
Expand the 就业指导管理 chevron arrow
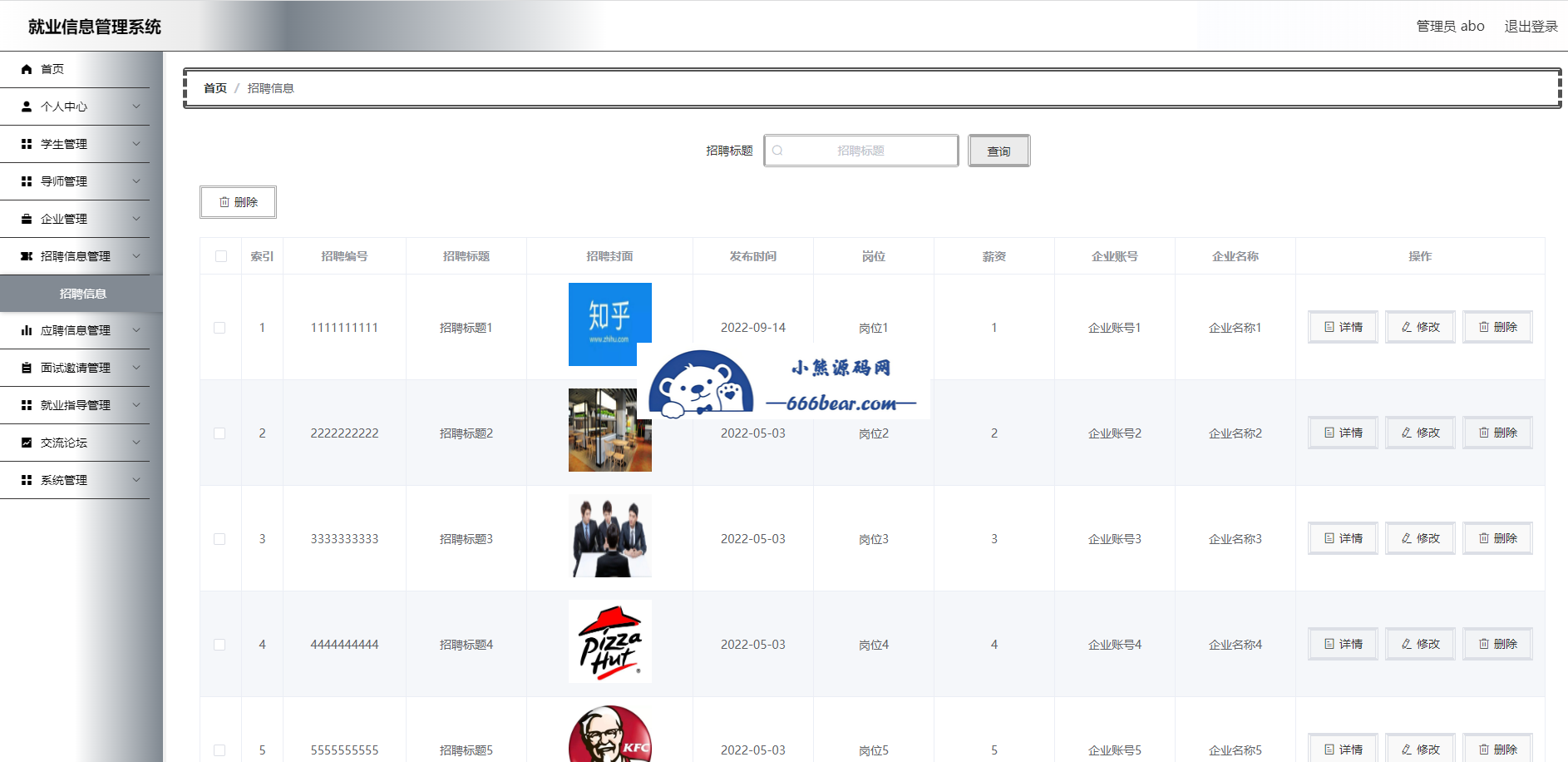(136, 405)
